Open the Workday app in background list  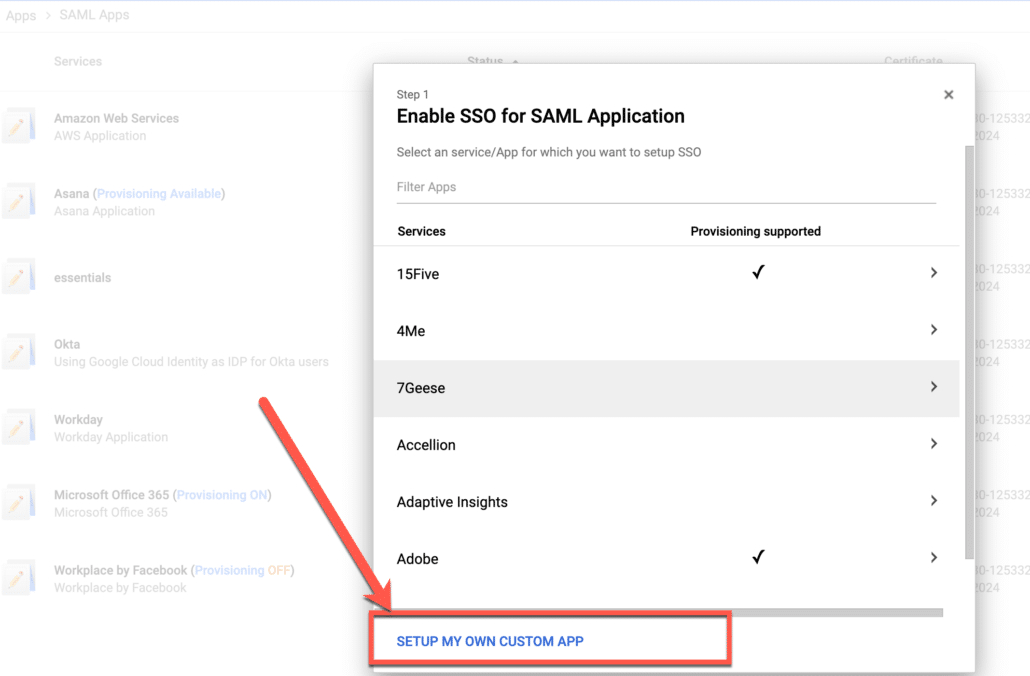[x=78, y=419]
